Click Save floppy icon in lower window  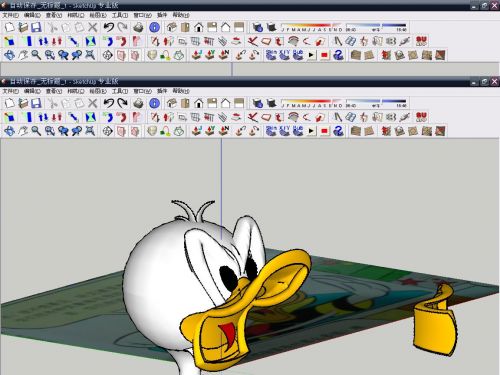[x=36, y=103]
